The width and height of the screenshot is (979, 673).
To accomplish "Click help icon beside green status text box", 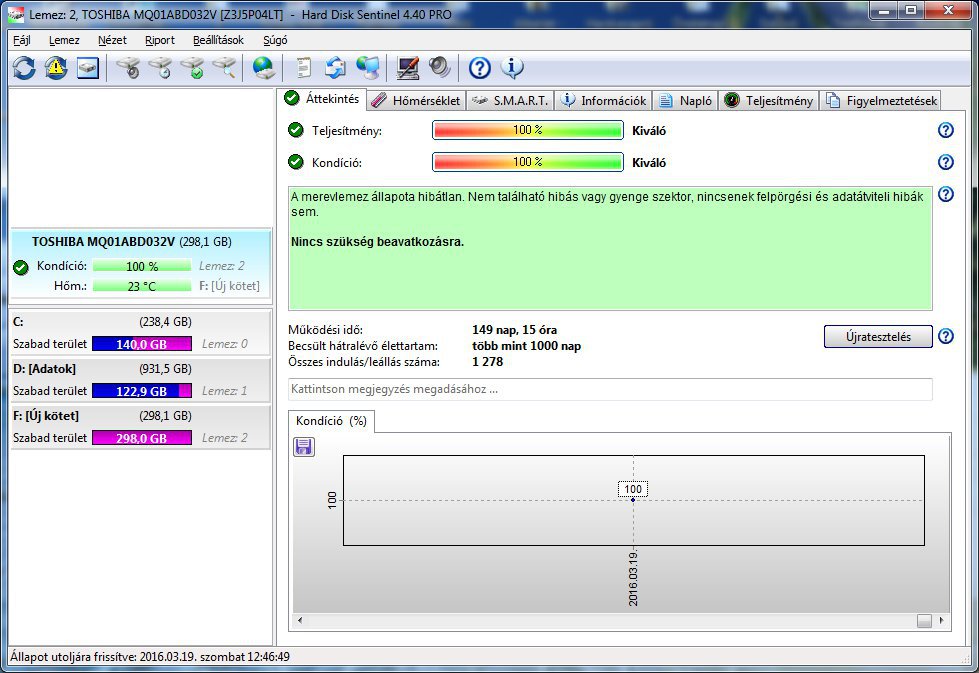I will (946, 194).
